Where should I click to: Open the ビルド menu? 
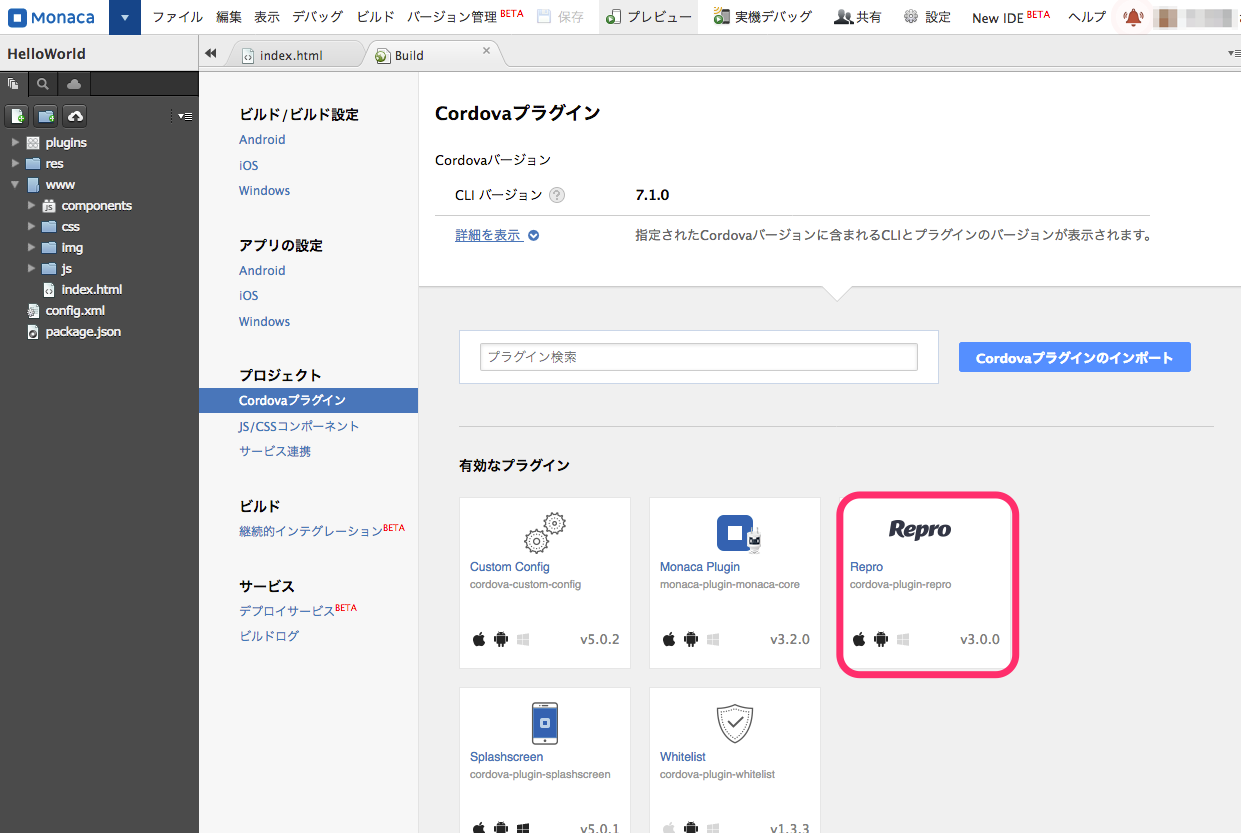tap(375, 17)
